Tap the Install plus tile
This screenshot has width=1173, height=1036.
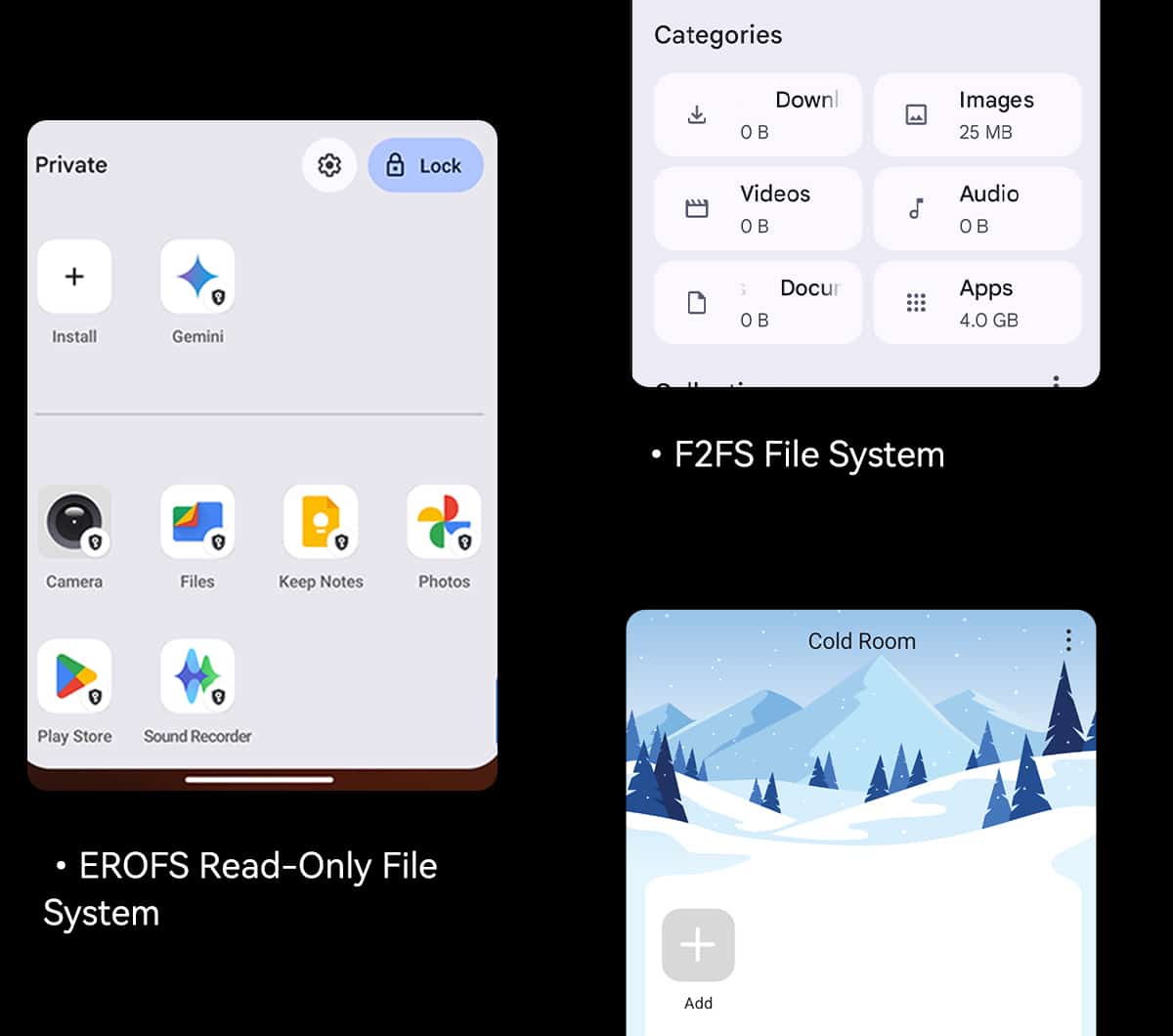[x=74, y=277]
